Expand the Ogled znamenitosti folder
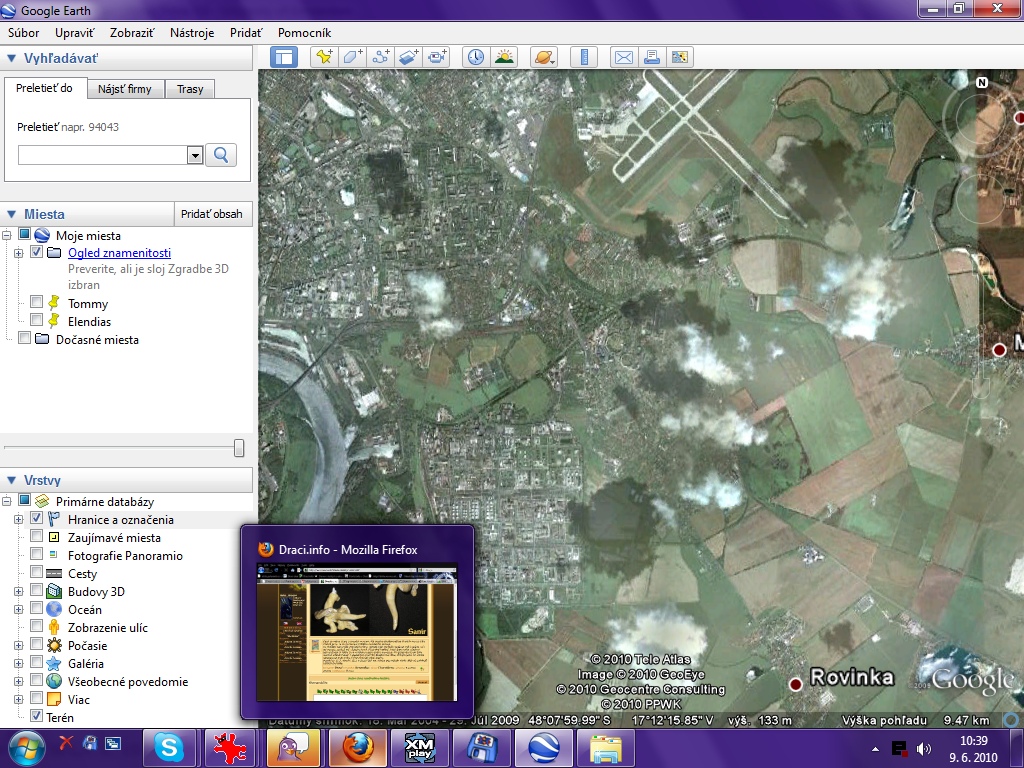Viewport: 1024px width, 768px height. pyautogui.click(x=18, y=253)
